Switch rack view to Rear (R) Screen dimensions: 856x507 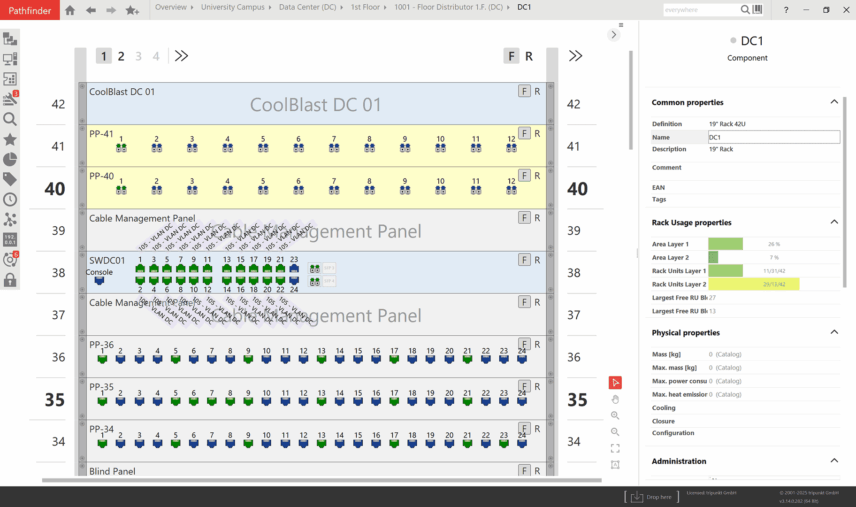tap(529, 56)
